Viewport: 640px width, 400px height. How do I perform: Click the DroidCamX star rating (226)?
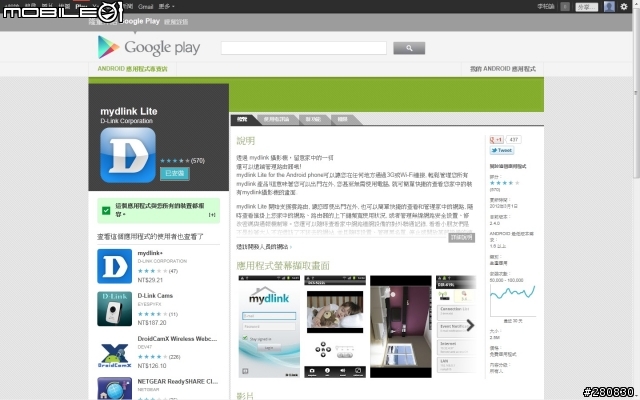[x=159, y=357]
